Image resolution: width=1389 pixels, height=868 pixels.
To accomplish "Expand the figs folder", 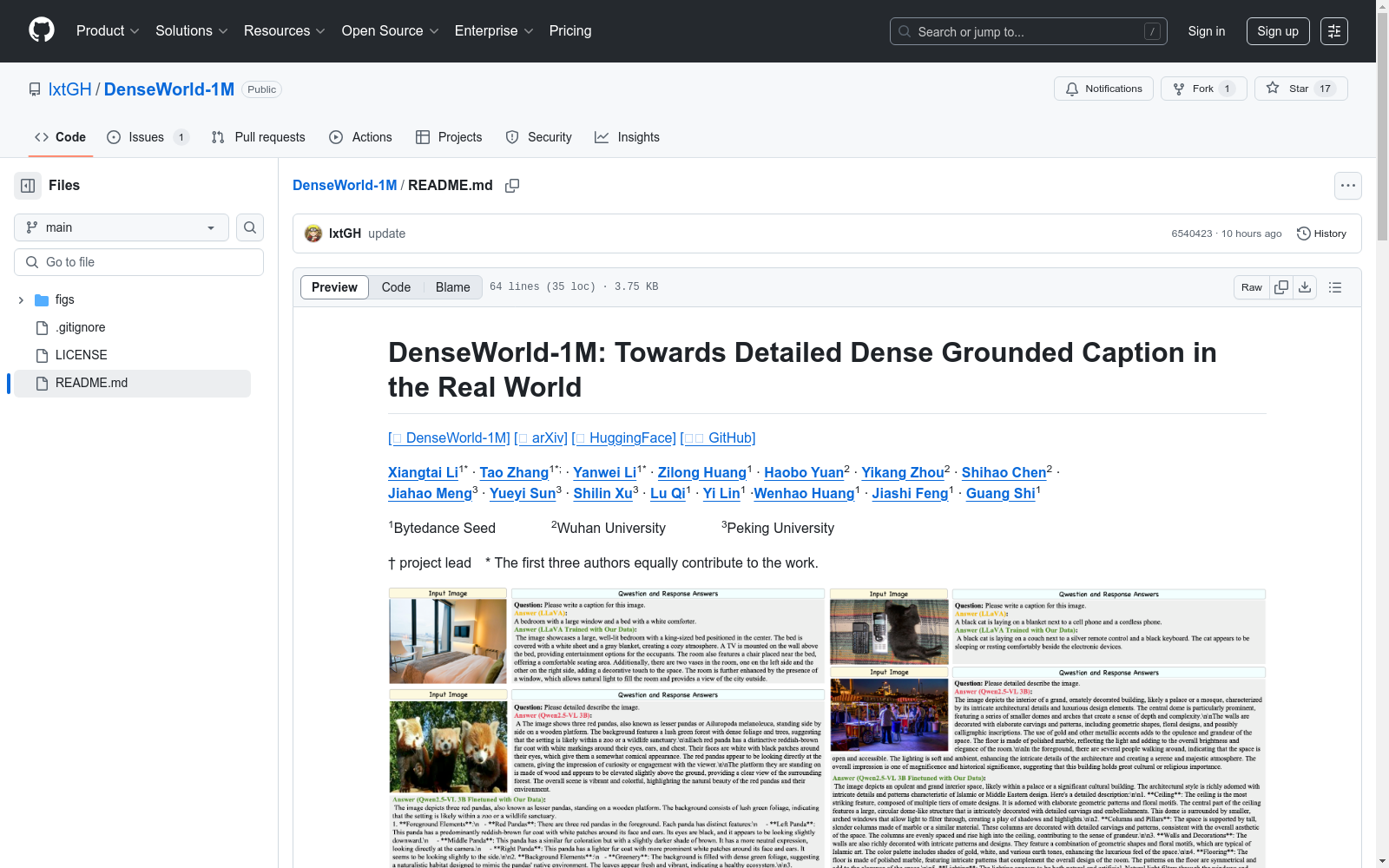I will click(x=21, y=299).
